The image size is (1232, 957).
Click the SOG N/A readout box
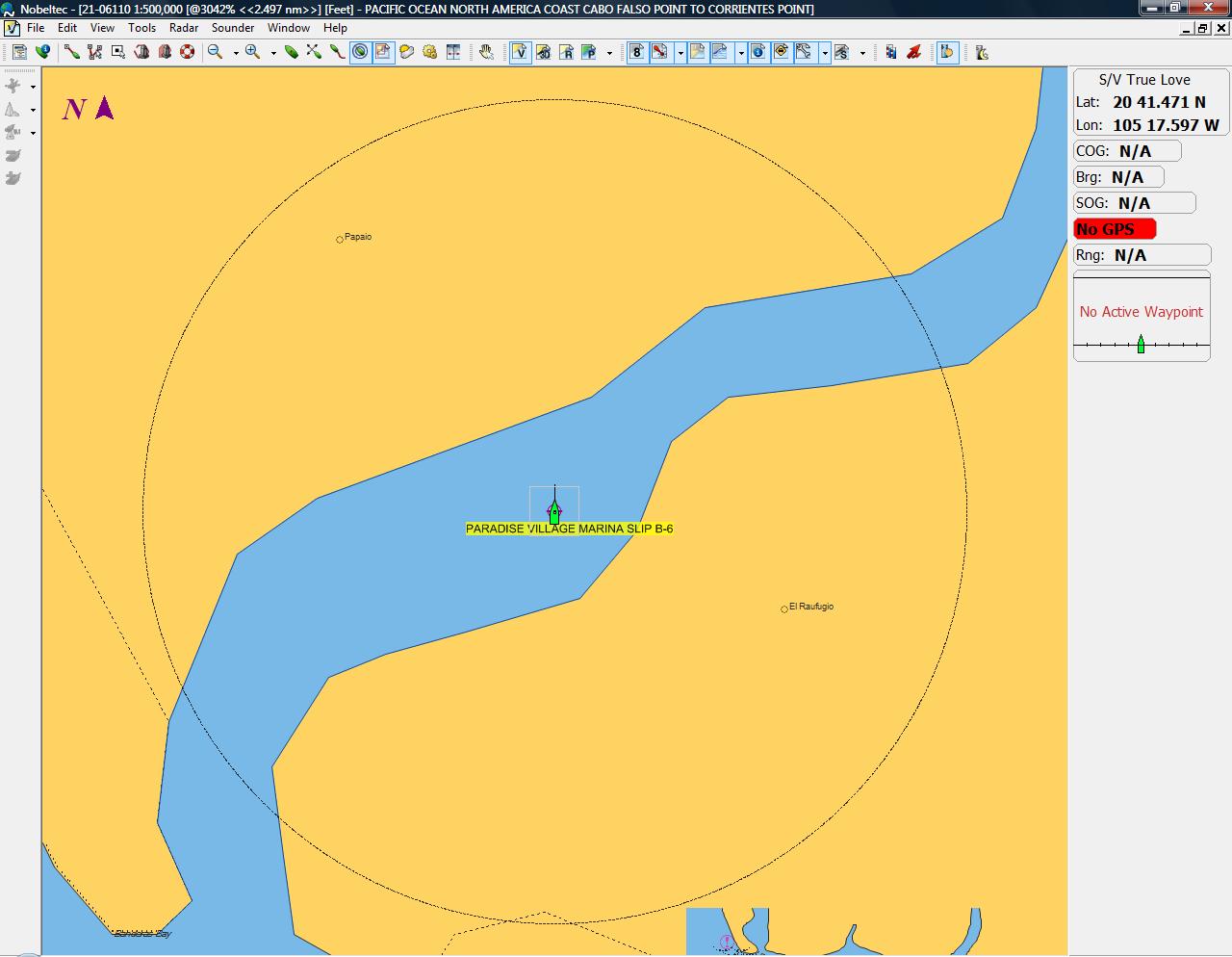point(1135,203)
